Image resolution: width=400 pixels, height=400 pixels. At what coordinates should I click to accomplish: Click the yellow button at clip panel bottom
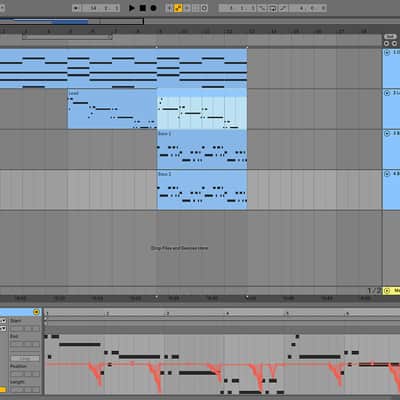click(x=3, y=389)
